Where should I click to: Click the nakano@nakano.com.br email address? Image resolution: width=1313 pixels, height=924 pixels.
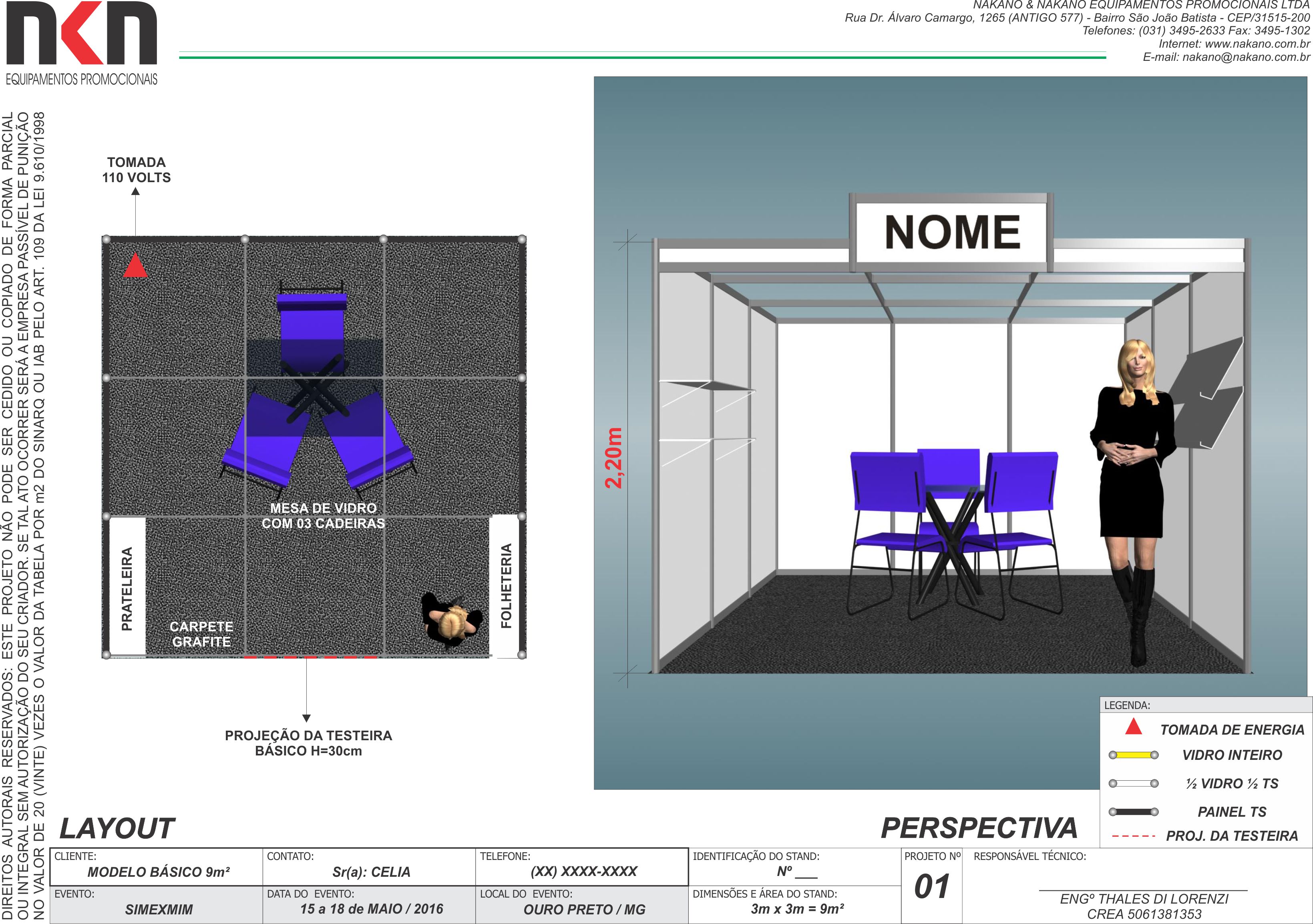pos(1245,57)
